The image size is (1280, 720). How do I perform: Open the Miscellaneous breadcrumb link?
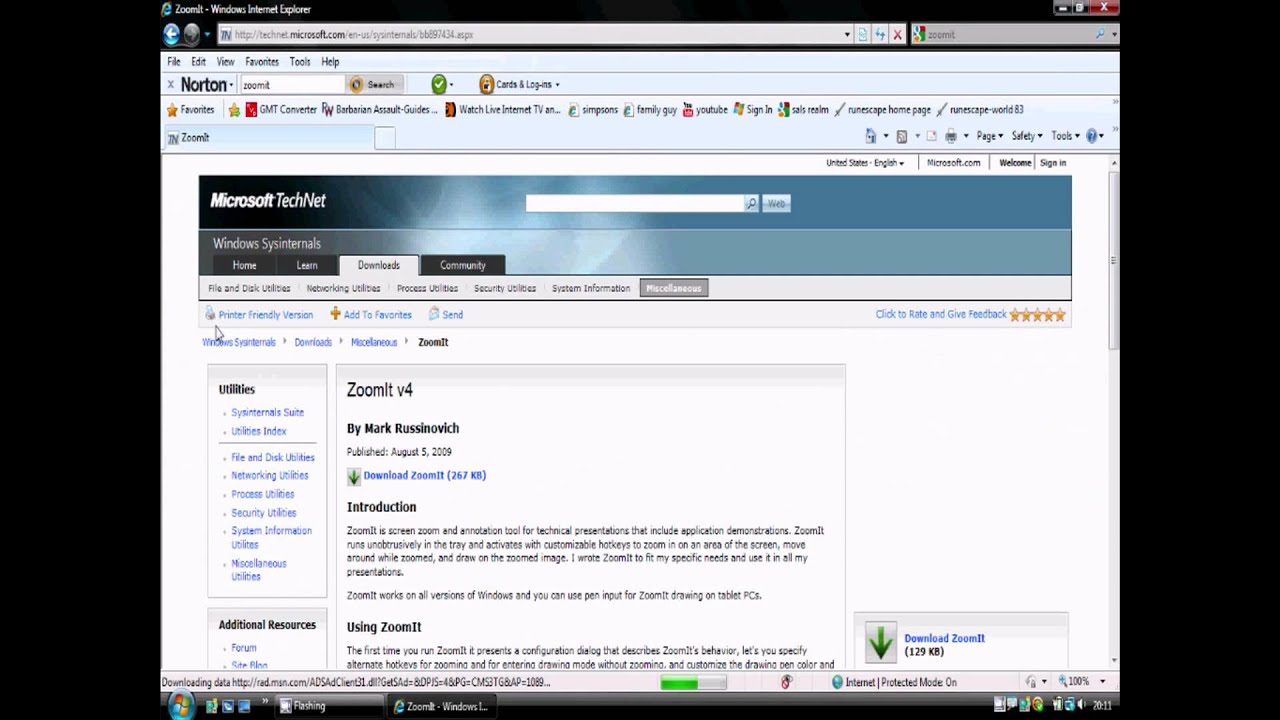(x=374, y=342)
